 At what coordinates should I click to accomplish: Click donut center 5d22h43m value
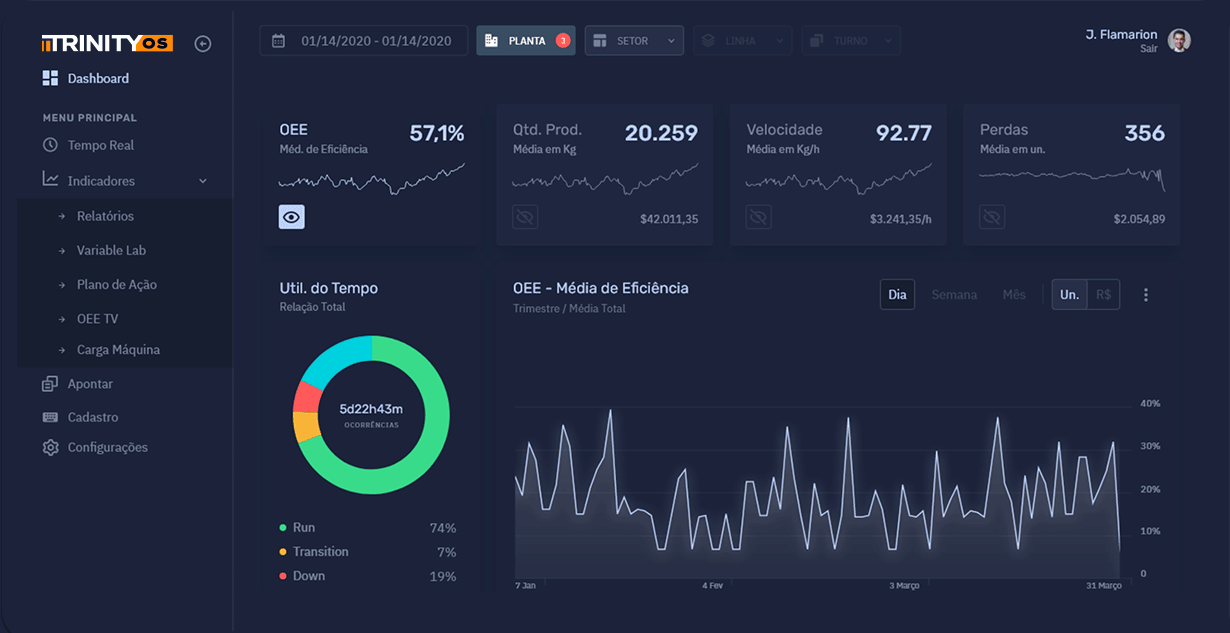371,409
